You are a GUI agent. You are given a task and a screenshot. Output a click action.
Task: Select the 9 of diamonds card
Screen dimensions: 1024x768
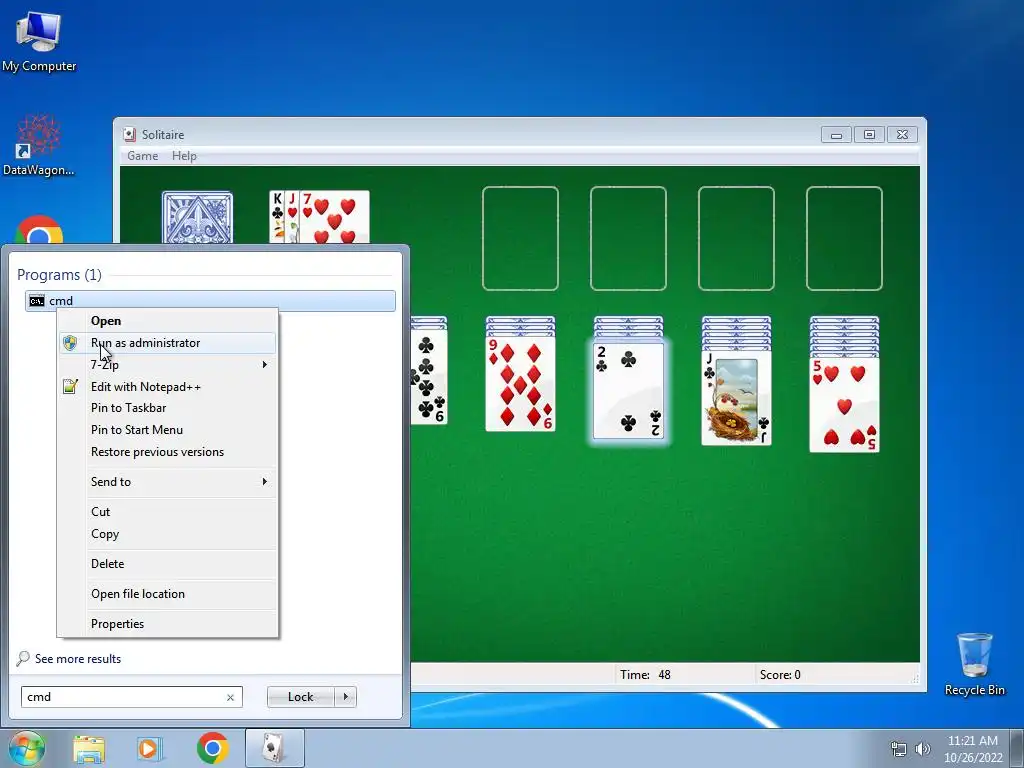(520, 384)
